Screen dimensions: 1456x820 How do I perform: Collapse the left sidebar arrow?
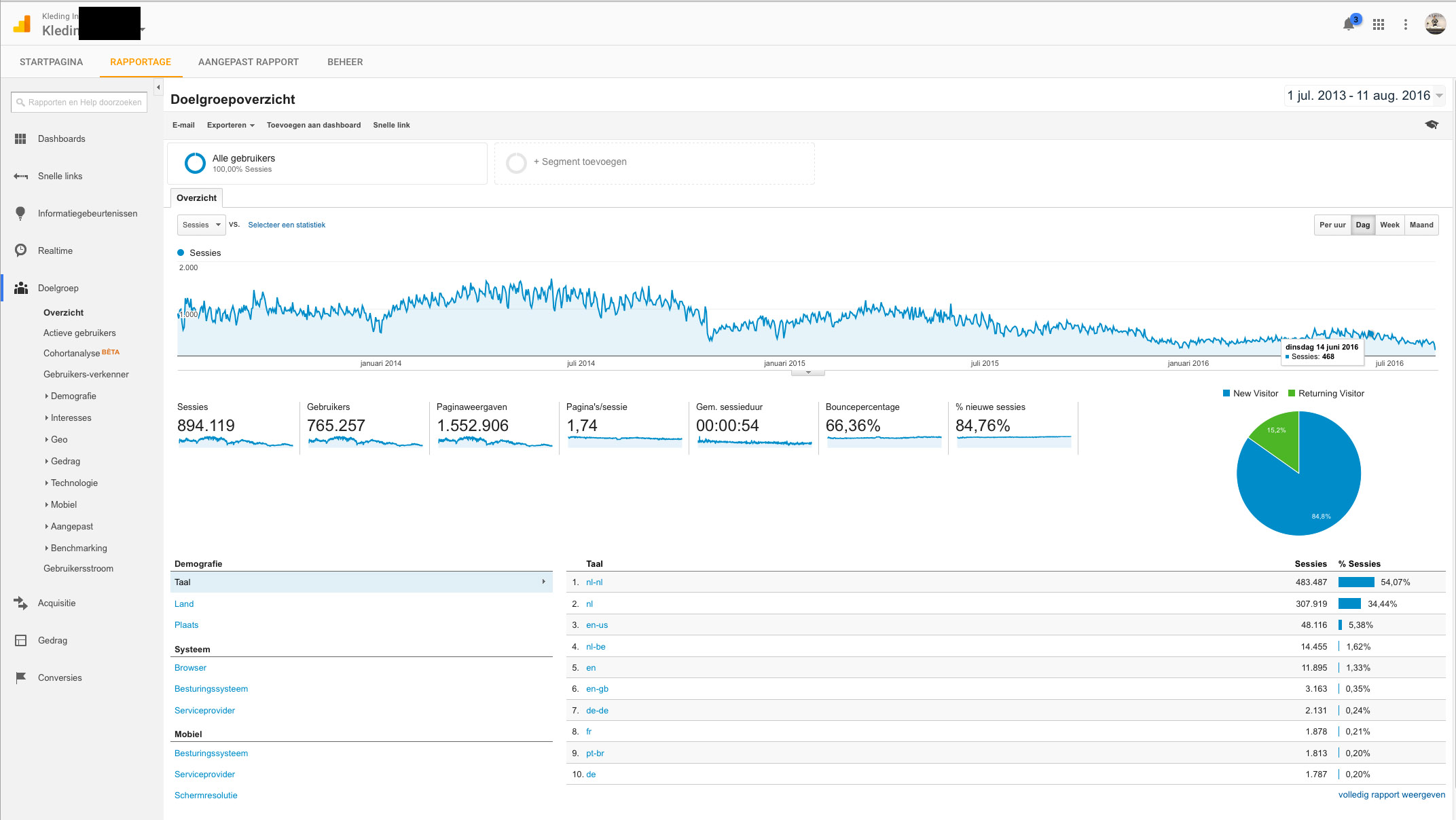[x=158, y=87]
